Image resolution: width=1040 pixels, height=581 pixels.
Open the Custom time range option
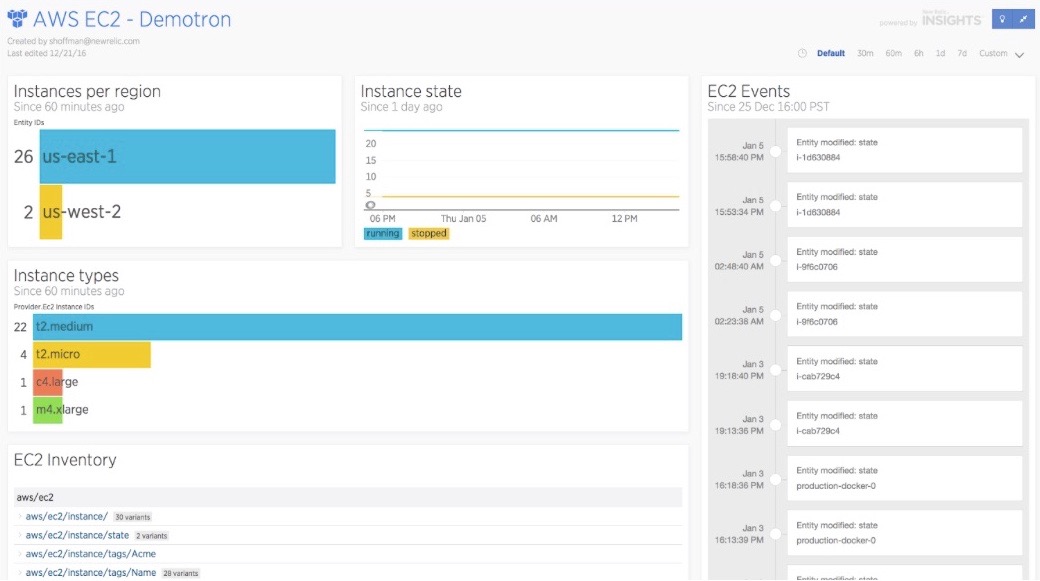point(993,53)
